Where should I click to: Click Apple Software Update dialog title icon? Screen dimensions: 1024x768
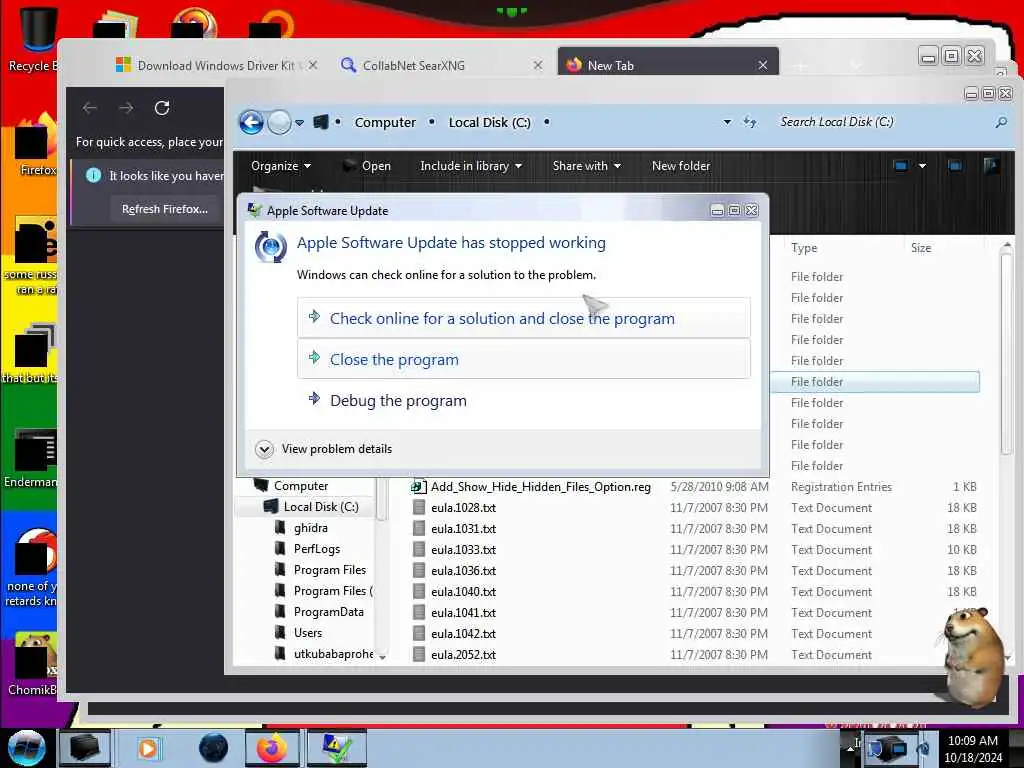pyautogui.click(x=255, y=210)
